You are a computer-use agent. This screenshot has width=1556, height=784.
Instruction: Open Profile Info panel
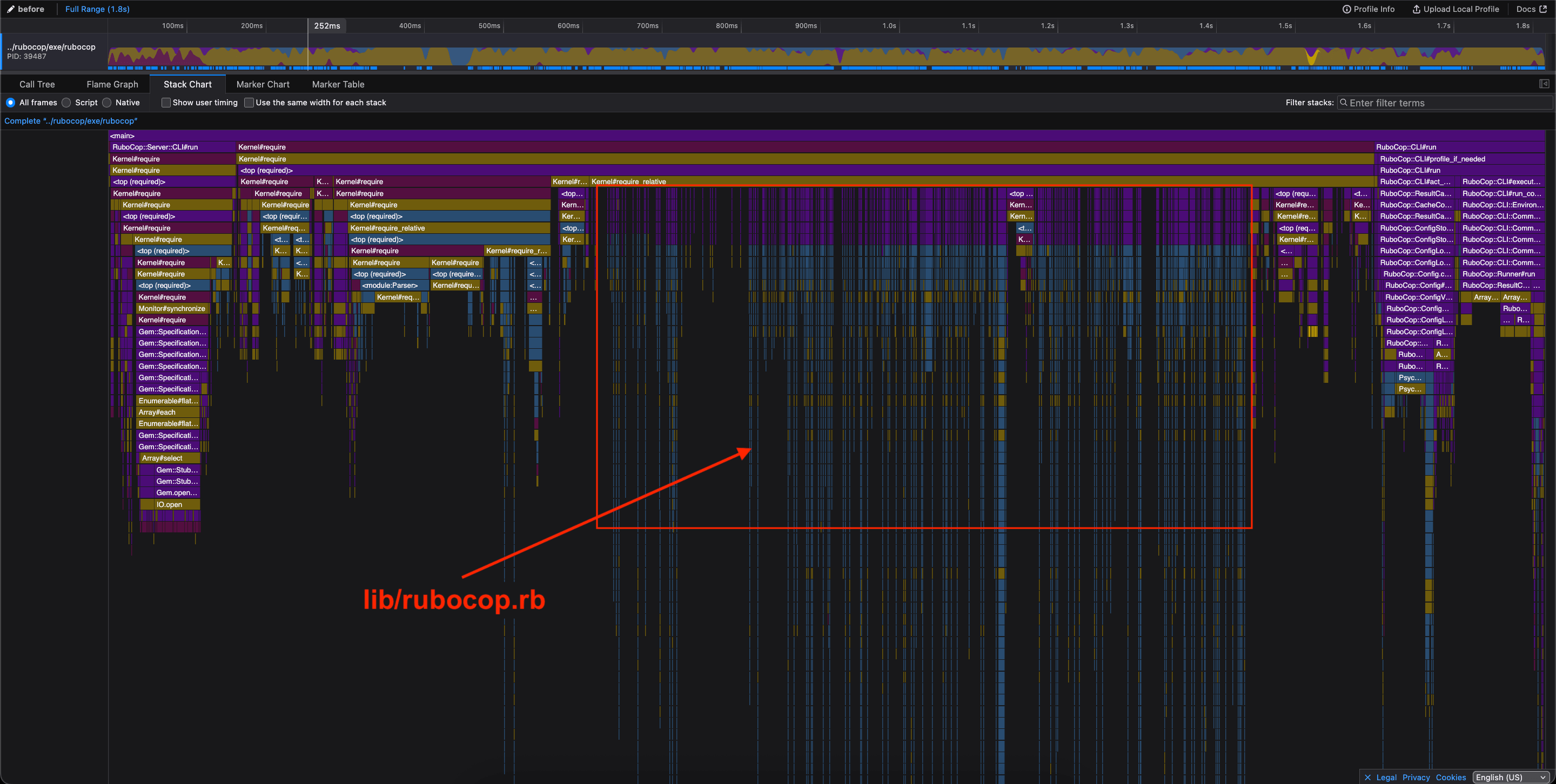click(1368, 9)
